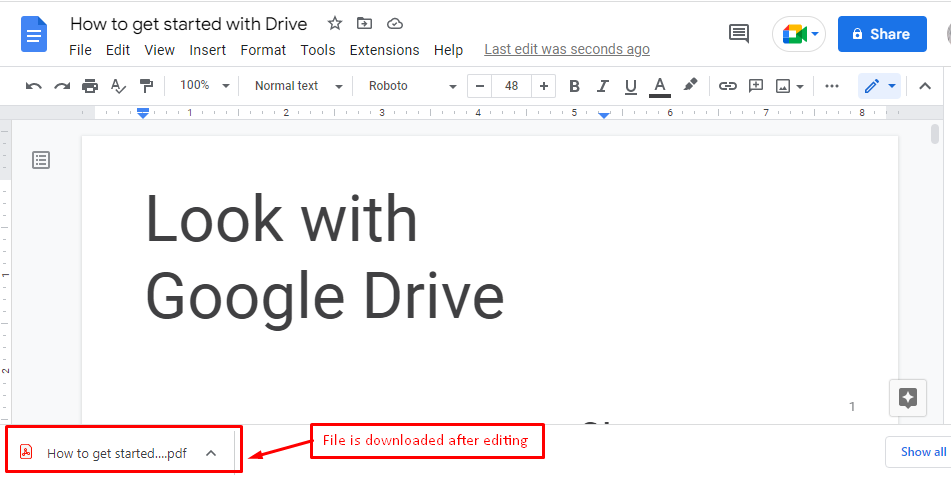This screenshot has width=951, height=477.
Task: Click the blue Share button
Action: [882, 34]
